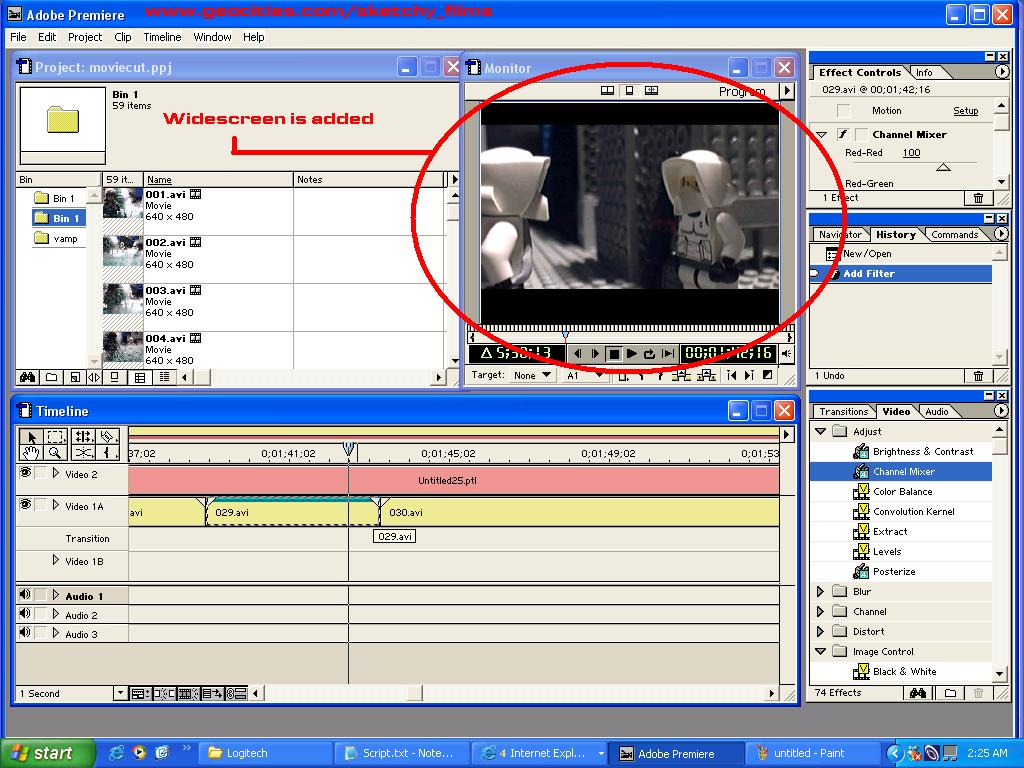Enable Loop playback in the Monitor
Image resolution: width=1024 pixels, height=768 pixels.
649,352
